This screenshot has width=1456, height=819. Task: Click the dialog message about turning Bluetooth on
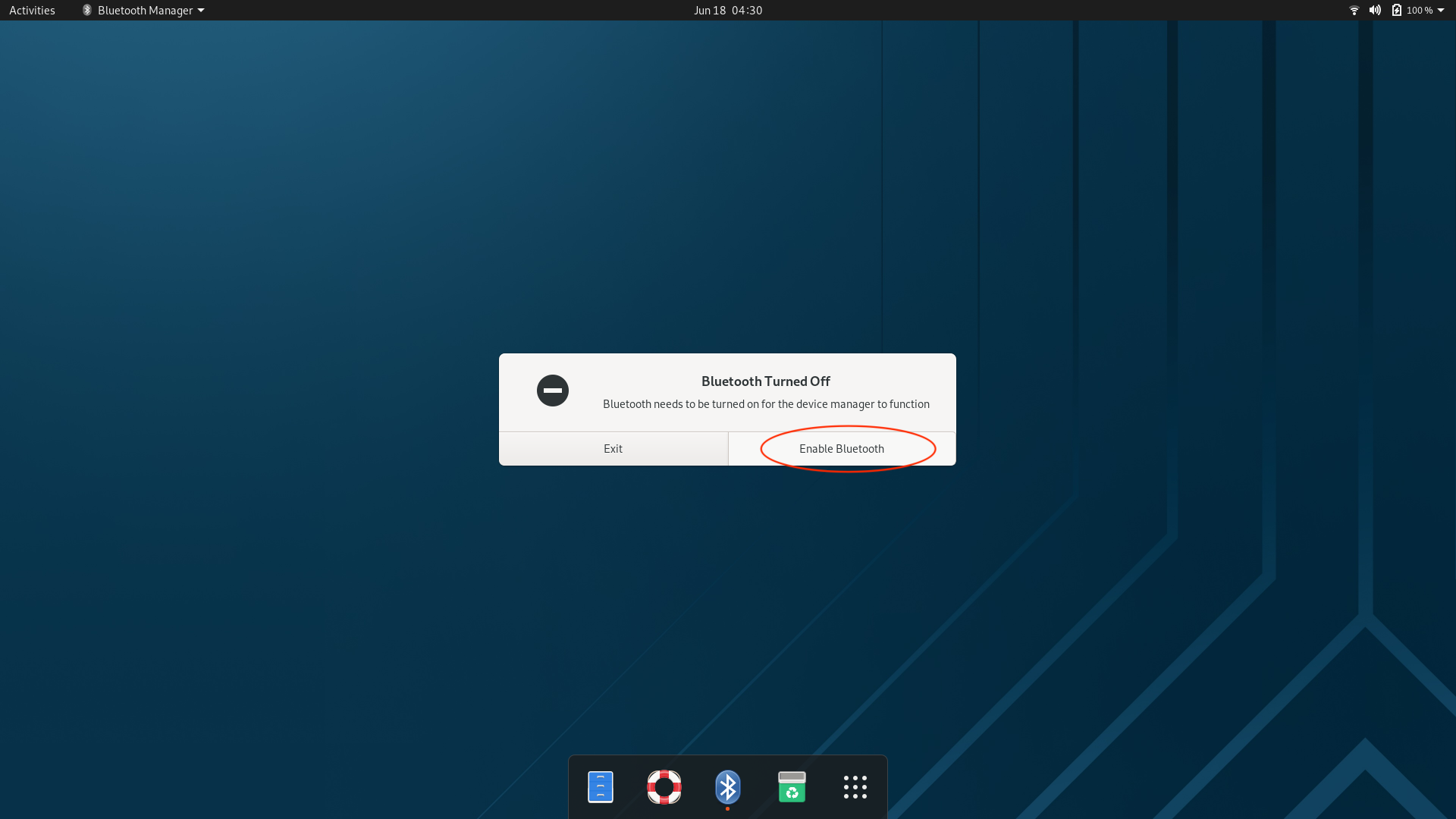click(x=766, y=404)
